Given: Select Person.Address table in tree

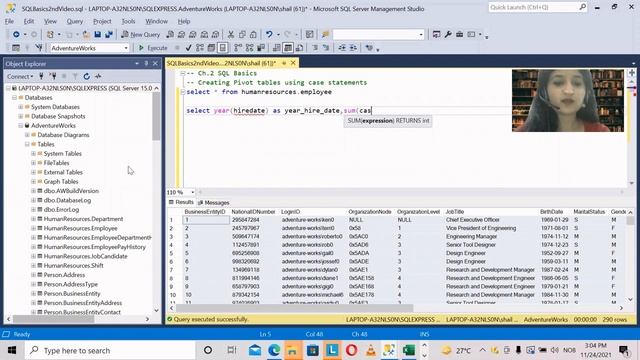Looking at the screenshot, I should [64, 275].
